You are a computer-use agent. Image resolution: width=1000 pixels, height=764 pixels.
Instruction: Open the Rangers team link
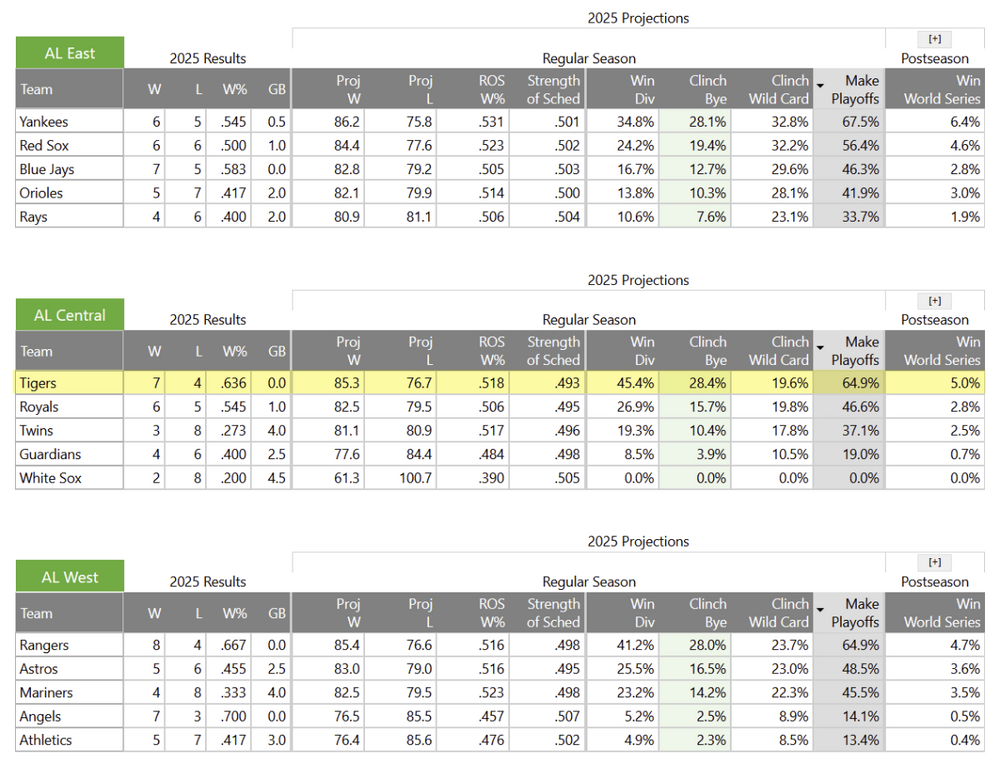tap(44, 645)
